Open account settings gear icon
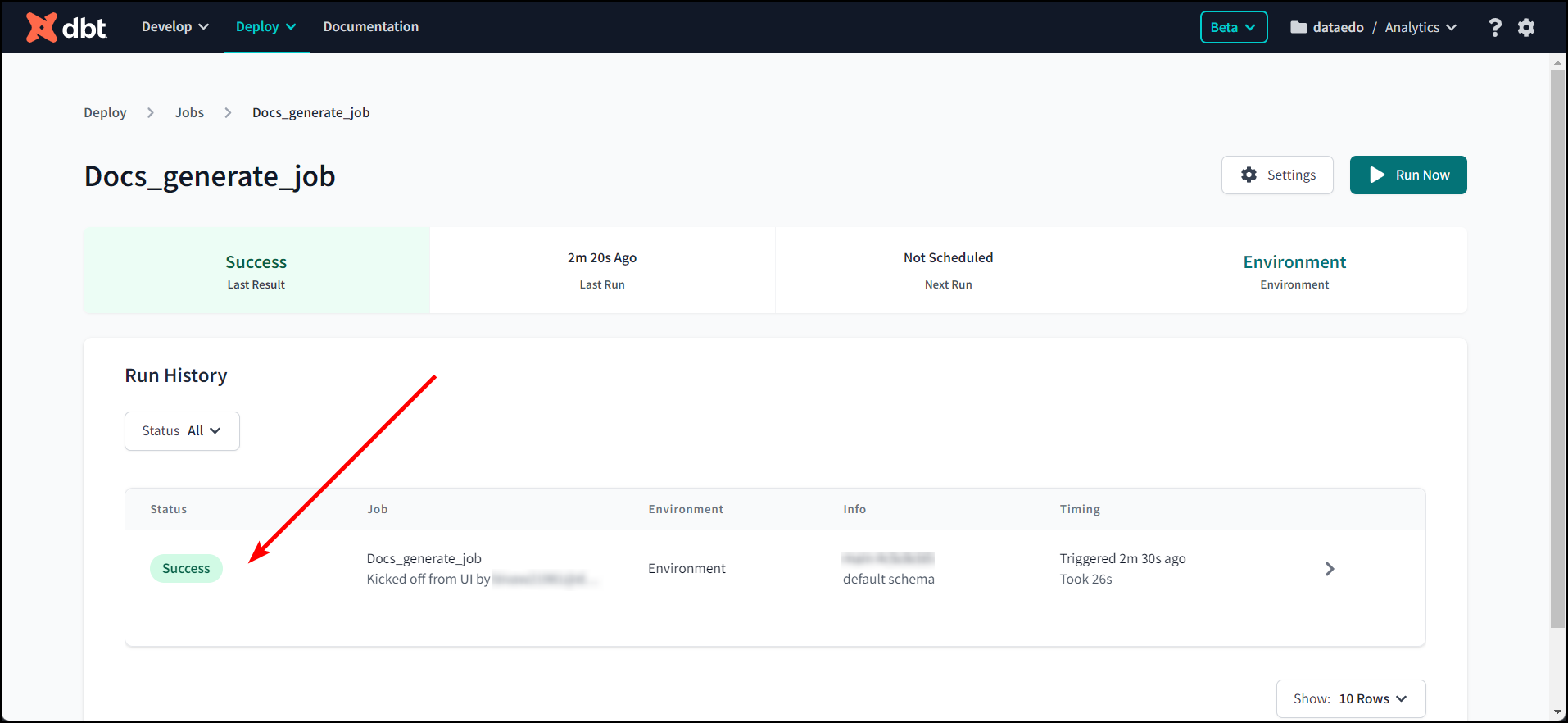The height and width of the screenshot is (723, 1568). tap(1526, 27)
